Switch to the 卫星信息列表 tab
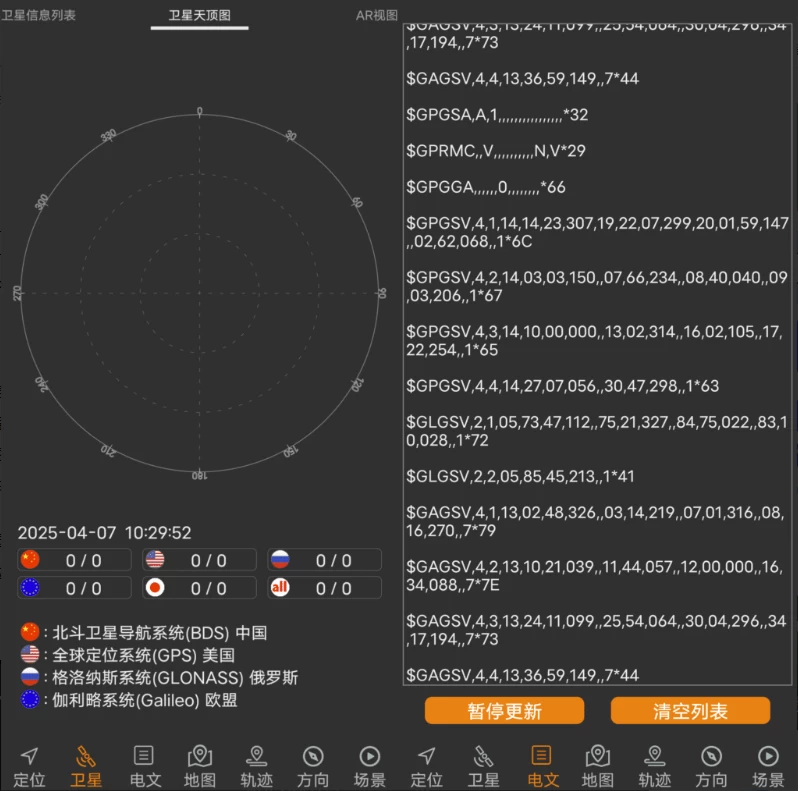The height and width of the screenshot is (791, 798). click(38, 15)
